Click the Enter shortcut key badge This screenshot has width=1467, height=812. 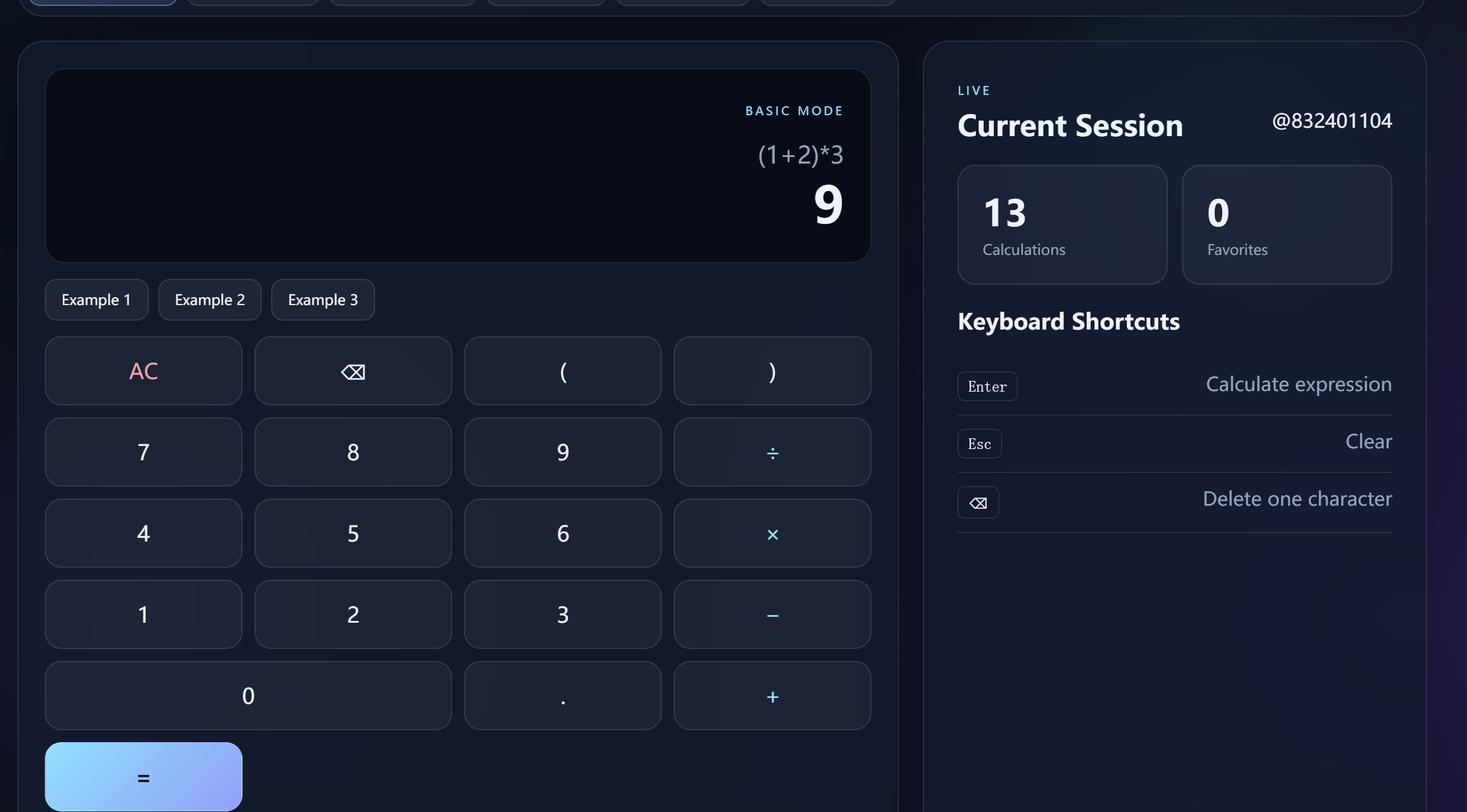[x=987, y=386]
